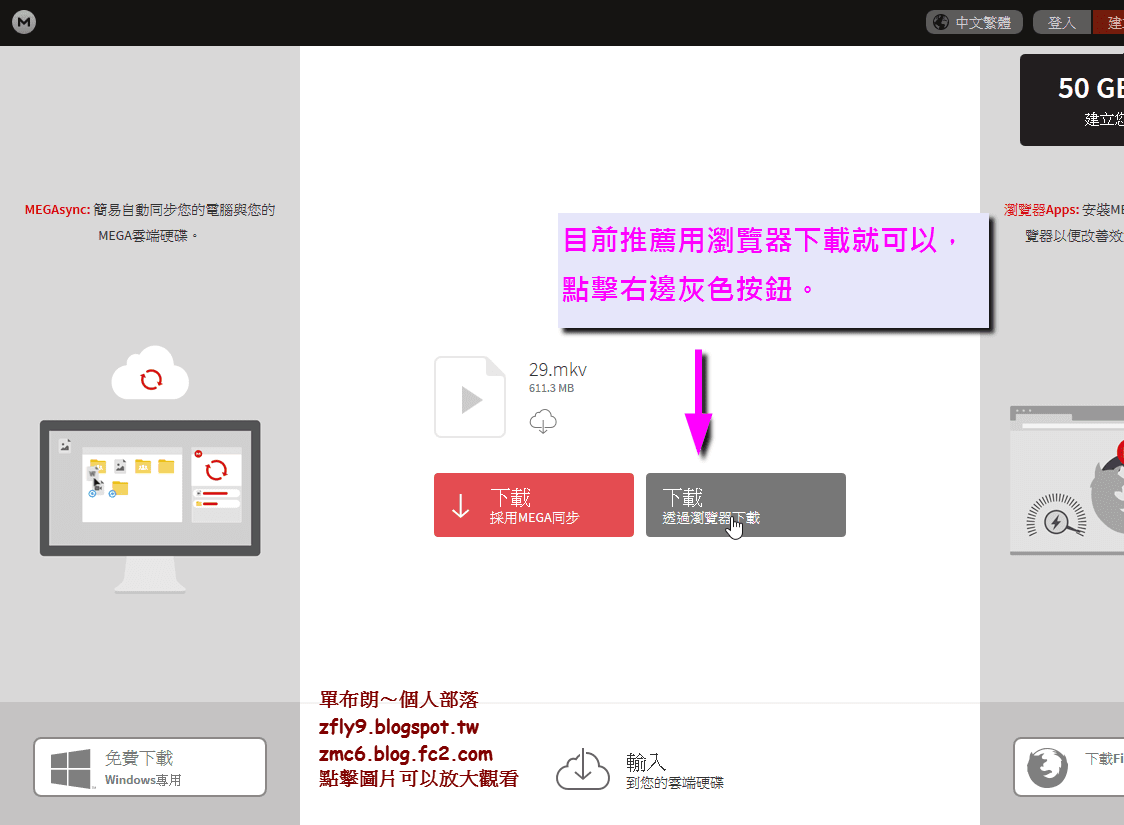Click the MEGA logo icon
The width and height of the screenshot is (1124, 825).
point(24,22)
